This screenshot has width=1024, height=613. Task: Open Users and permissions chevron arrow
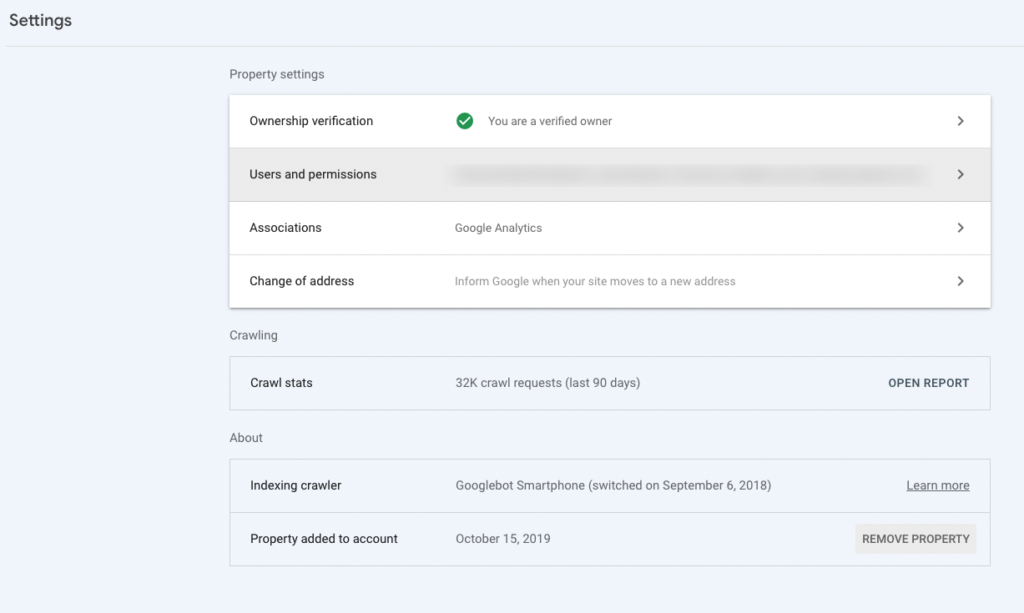point(960,174)
